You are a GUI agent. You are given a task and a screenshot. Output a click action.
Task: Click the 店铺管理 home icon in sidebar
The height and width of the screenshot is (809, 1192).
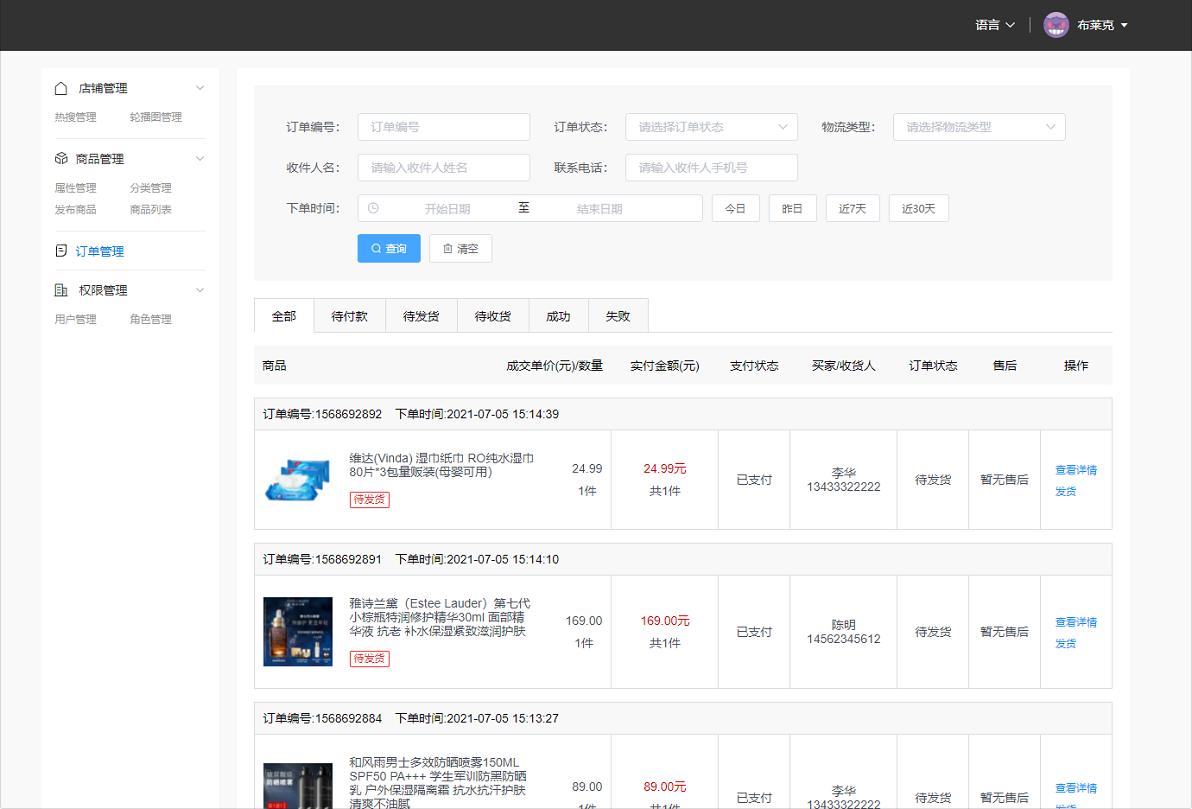59,88
